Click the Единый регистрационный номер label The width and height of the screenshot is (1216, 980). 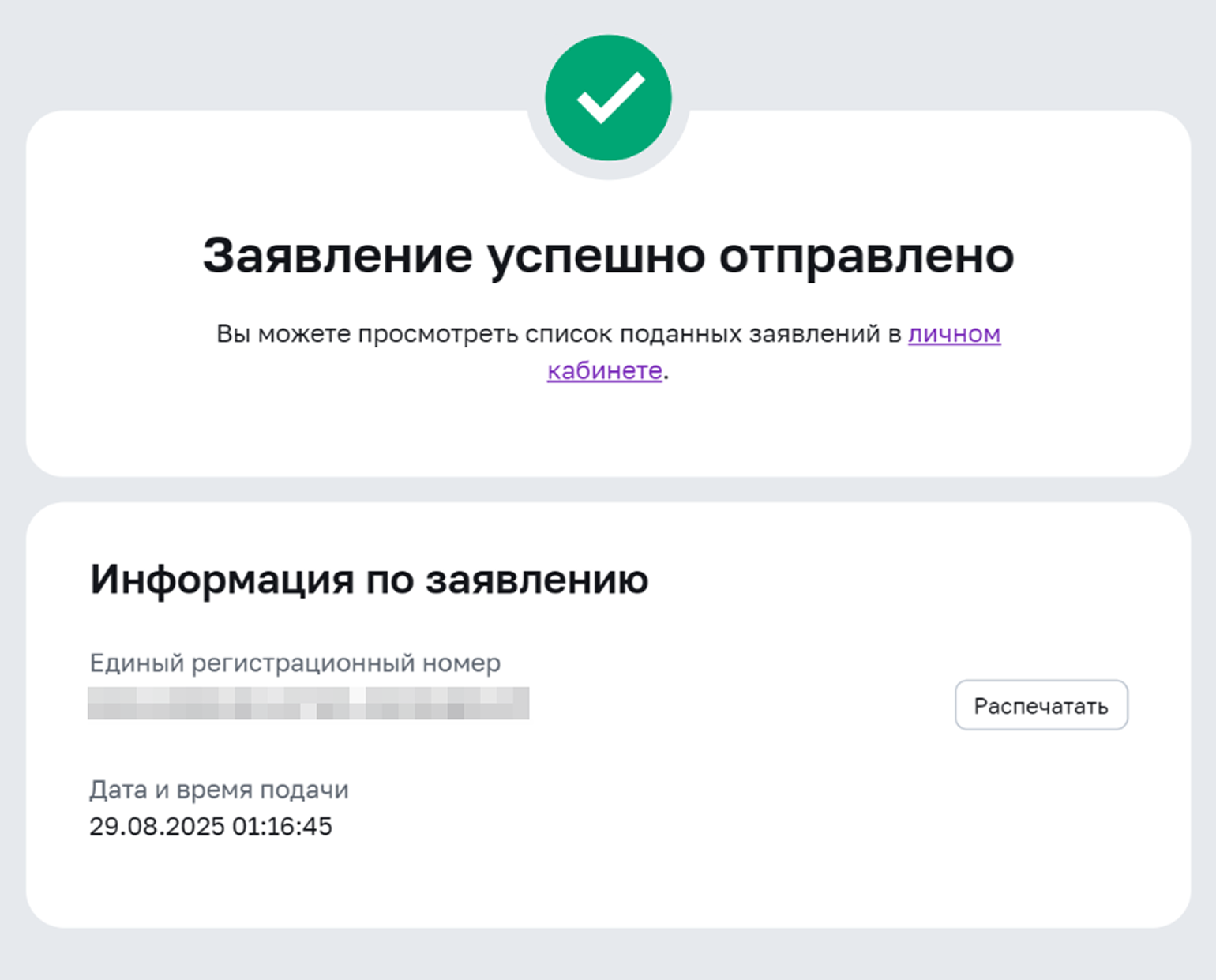296,663
